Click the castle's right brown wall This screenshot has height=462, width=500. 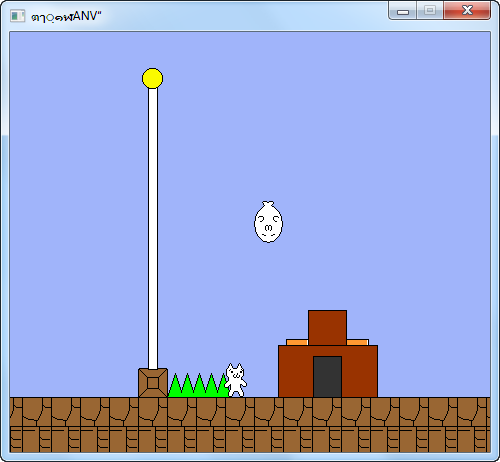tap(360, 371)
